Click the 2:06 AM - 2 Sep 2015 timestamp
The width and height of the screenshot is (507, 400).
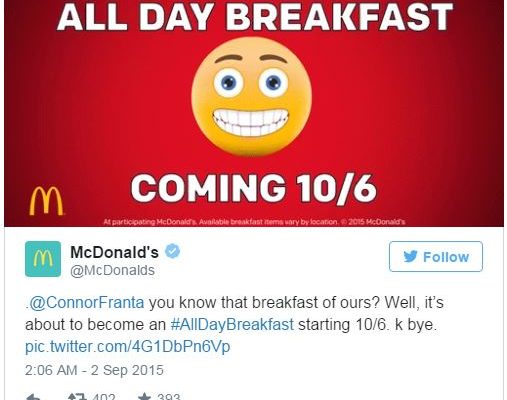click(x=94, y=370)
